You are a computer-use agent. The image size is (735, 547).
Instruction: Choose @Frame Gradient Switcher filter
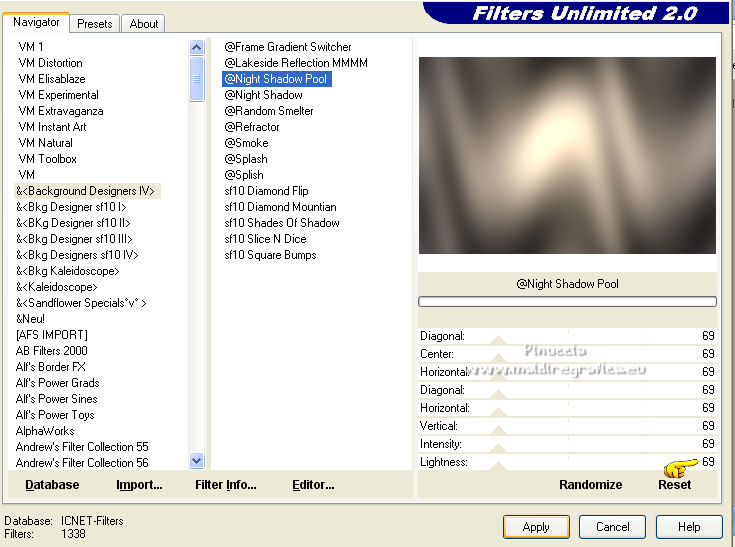[x=288, y=47]
